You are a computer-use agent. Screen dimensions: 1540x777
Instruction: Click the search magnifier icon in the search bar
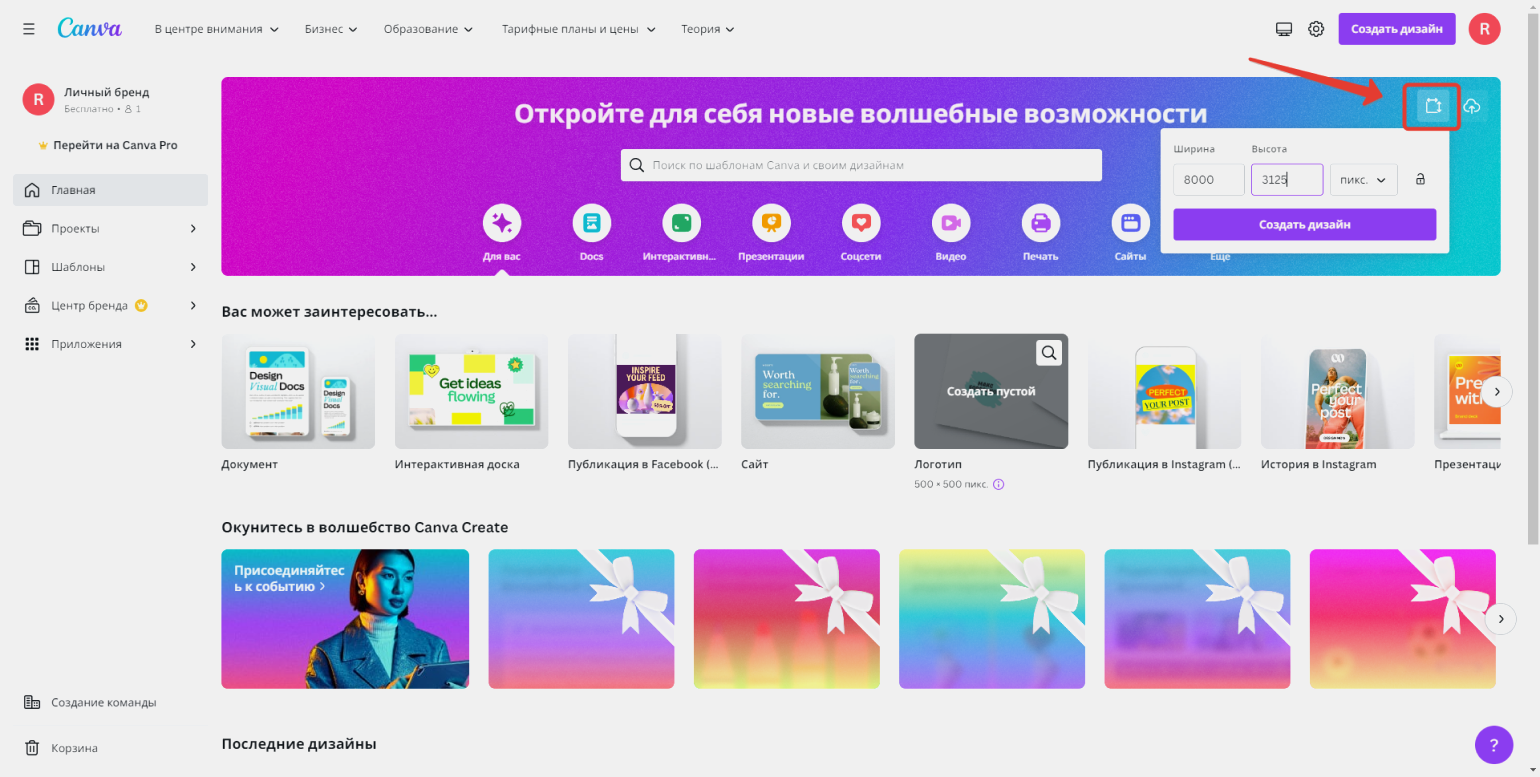(636, 165)
